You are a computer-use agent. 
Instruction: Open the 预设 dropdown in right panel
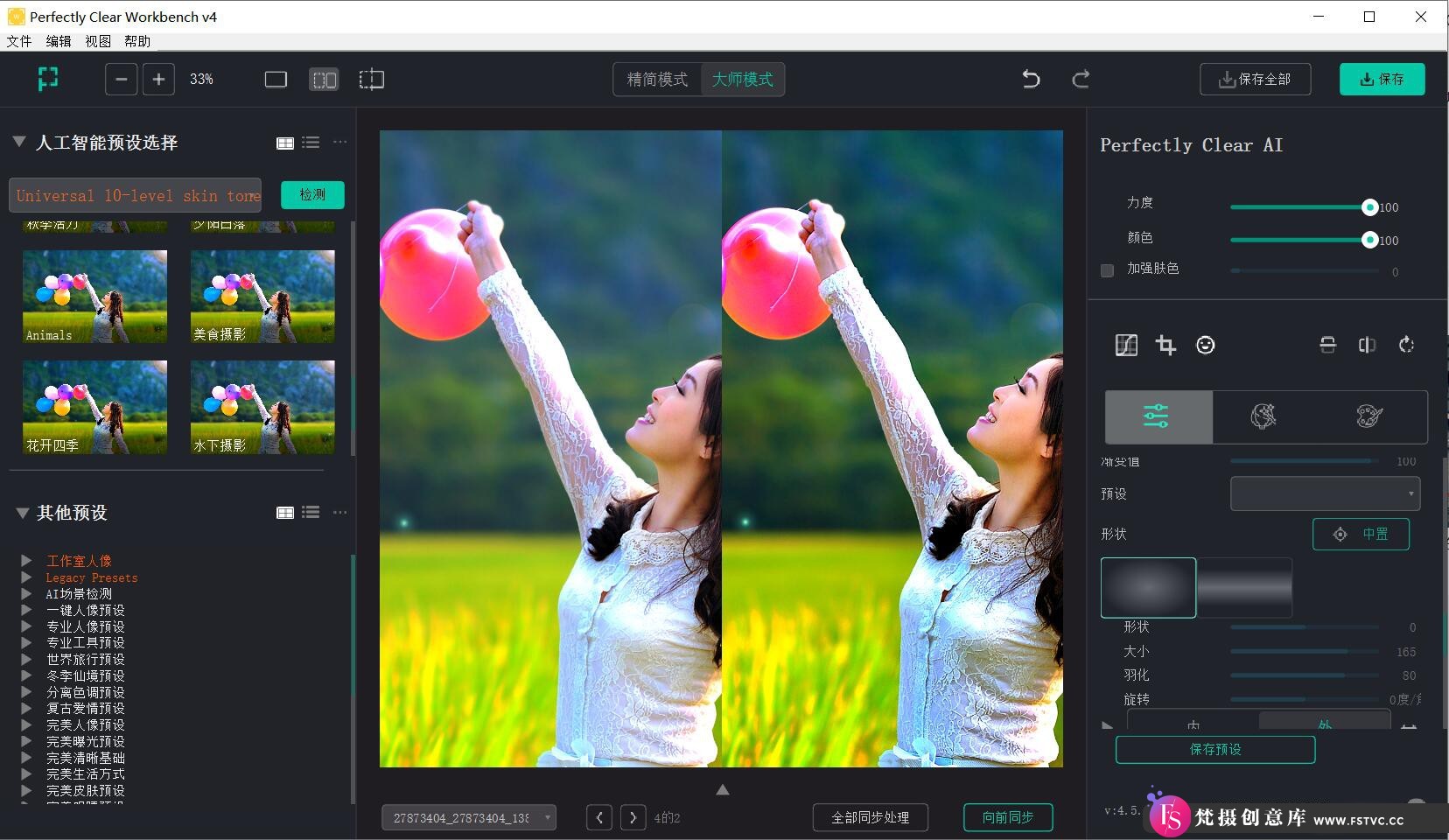(x=1325, y=493)
